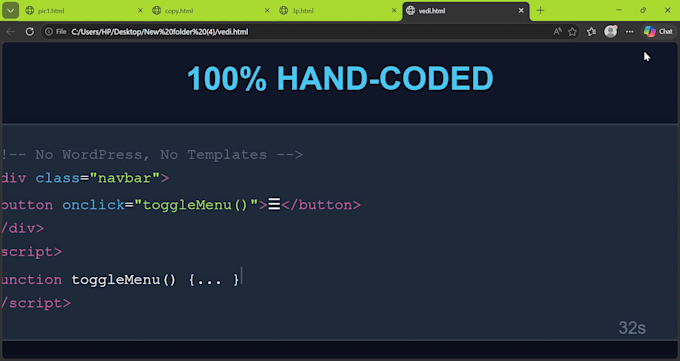The image size is (680, 361).
Task: Add page to favorites star icon
Action: tap(572, 32)
